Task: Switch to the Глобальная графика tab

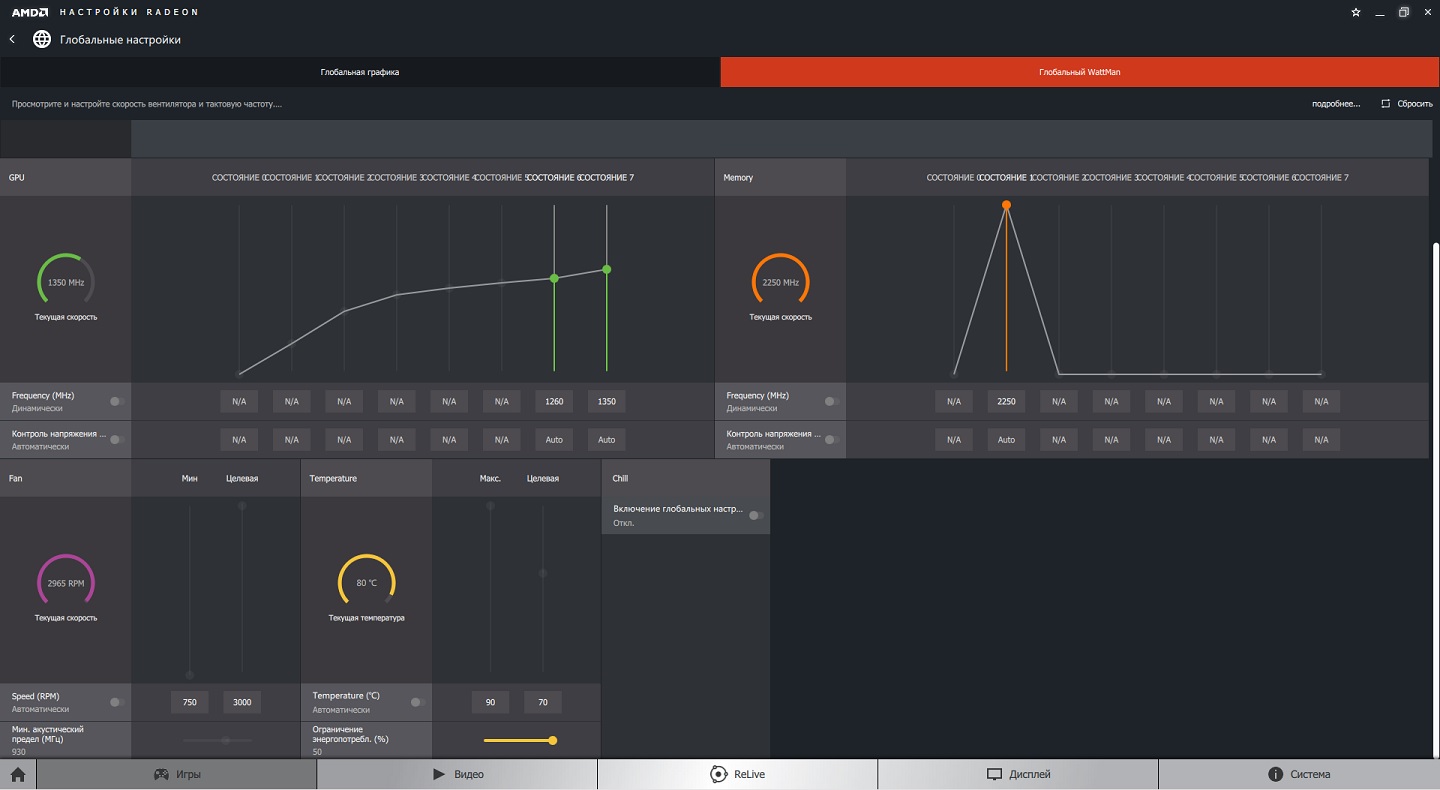Action: 360,72
